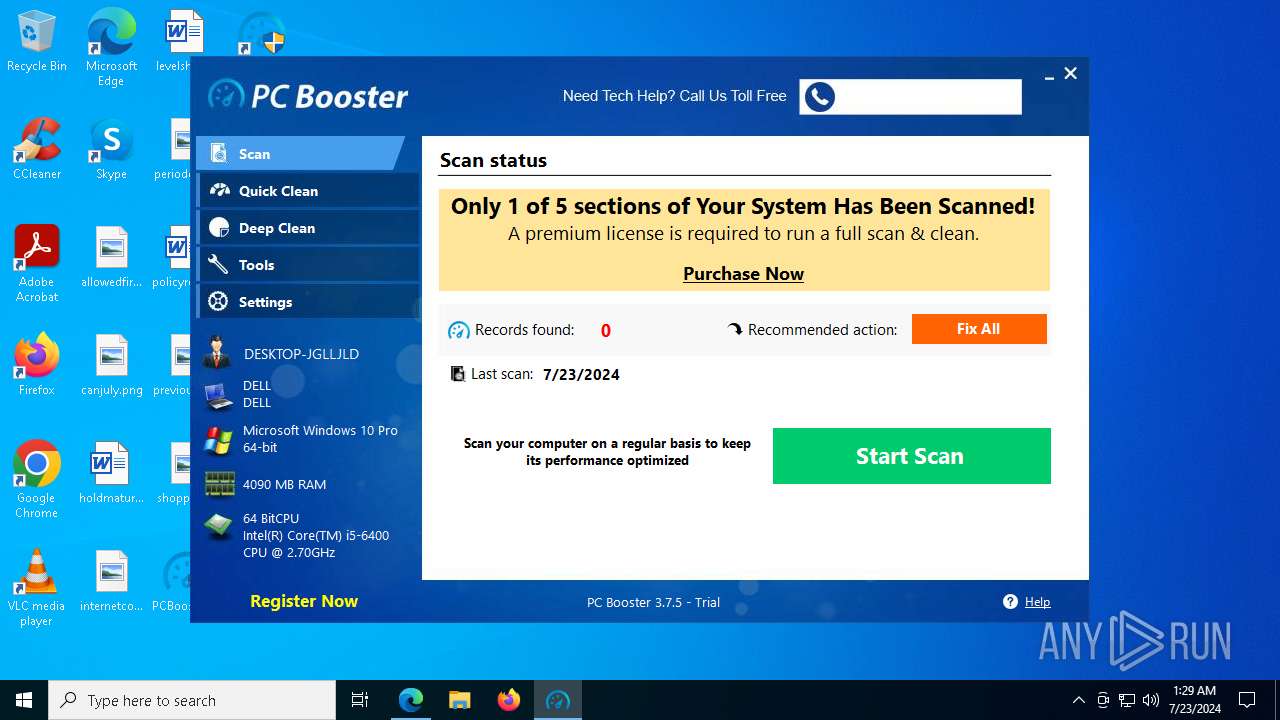Open the Scan tab in PC Booster

tap(300, 154)
